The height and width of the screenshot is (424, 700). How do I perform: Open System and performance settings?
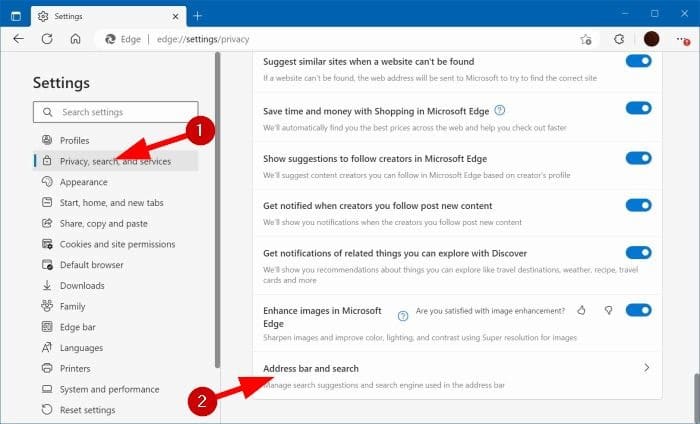coord(116,389)
